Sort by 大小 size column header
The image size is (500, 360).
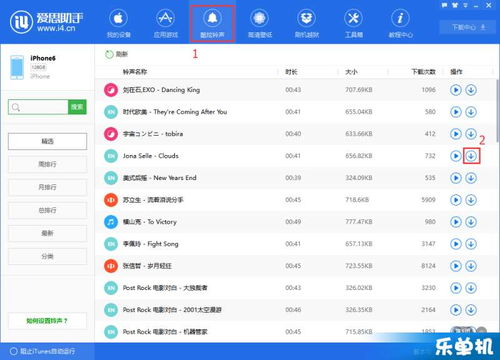351,72
